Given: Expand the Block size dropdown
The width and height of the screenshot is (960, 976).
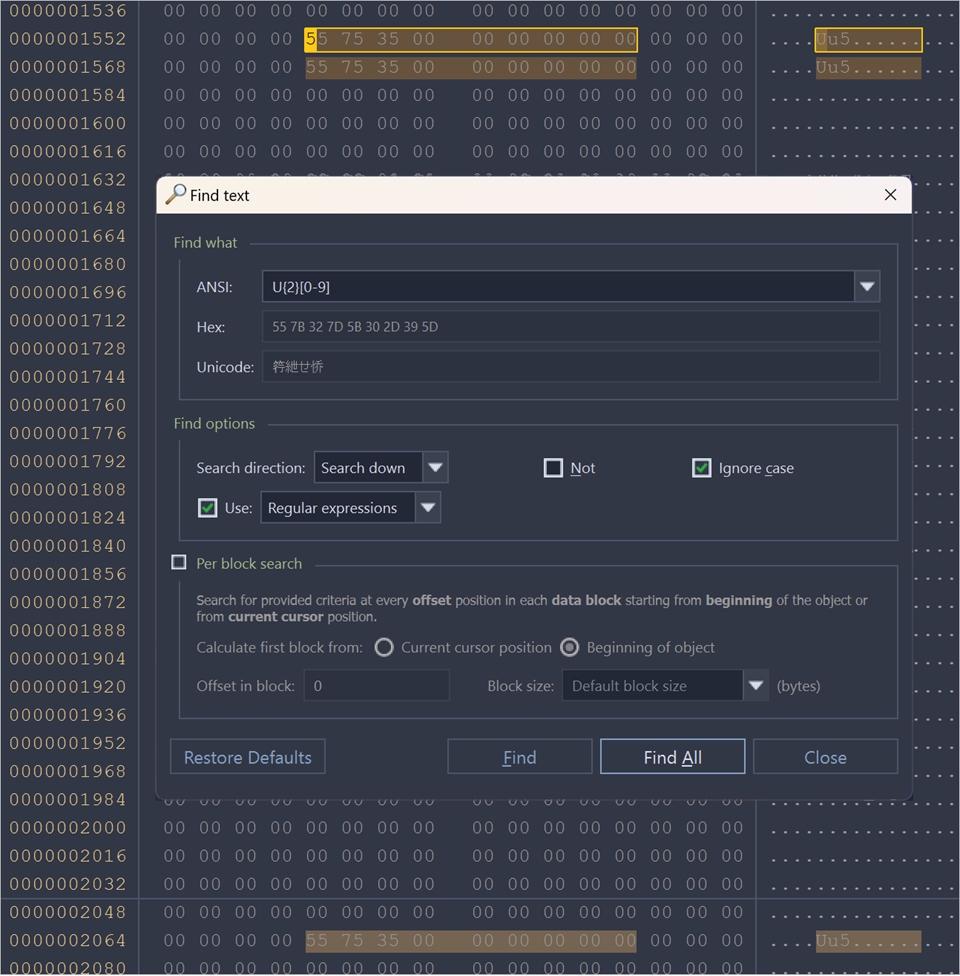Looking at the screenshot, I should pos(756,686).
